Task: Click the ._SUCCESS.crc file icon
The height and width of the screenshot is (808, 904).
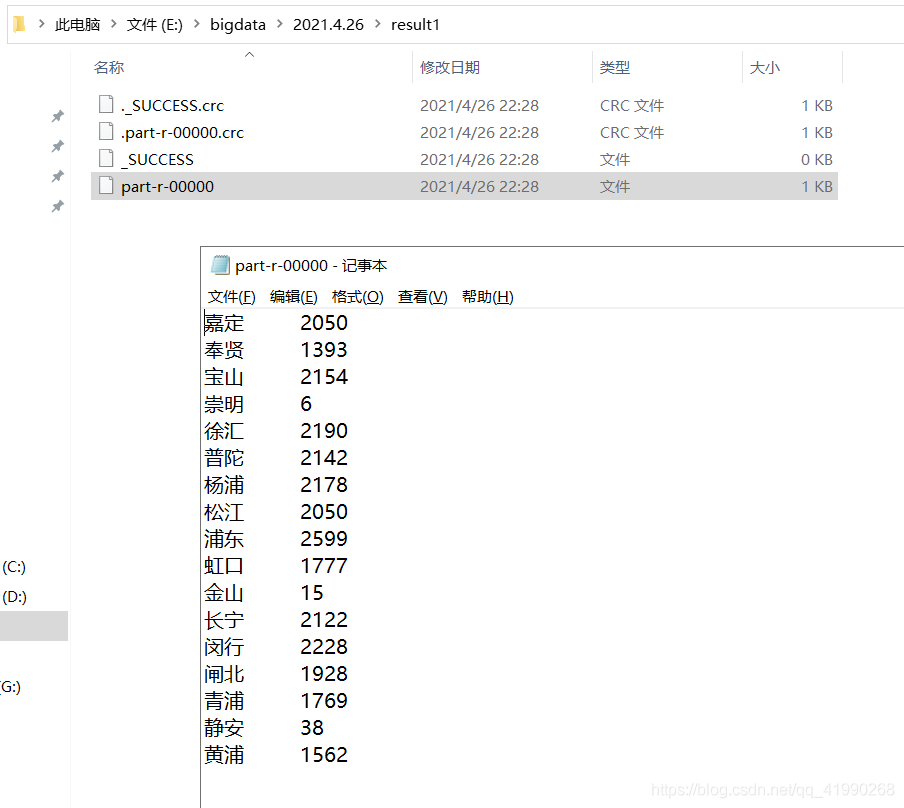Action: click(106, 104)
